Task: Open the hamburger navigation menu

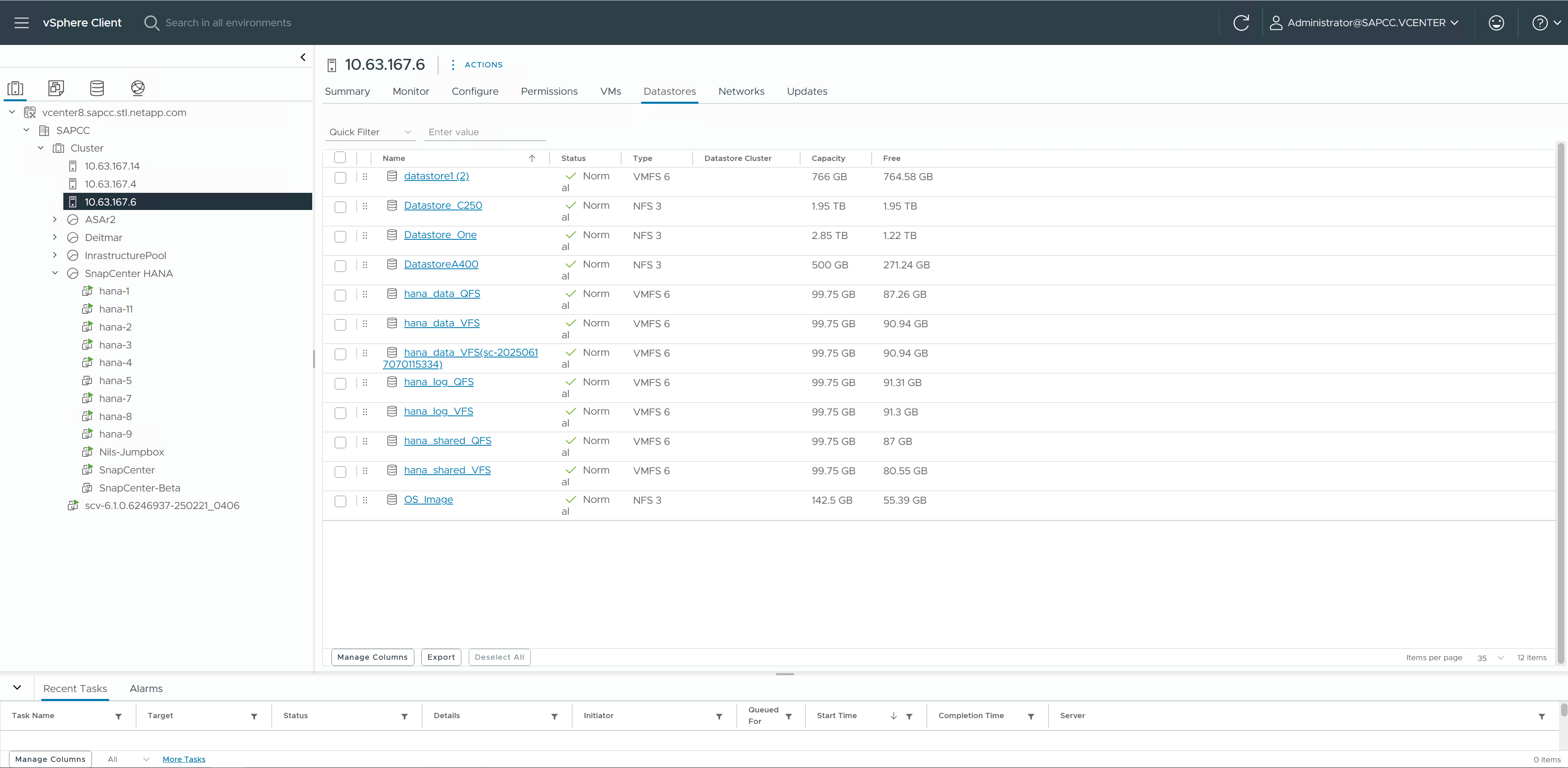Action: click(x=21, y=22)
